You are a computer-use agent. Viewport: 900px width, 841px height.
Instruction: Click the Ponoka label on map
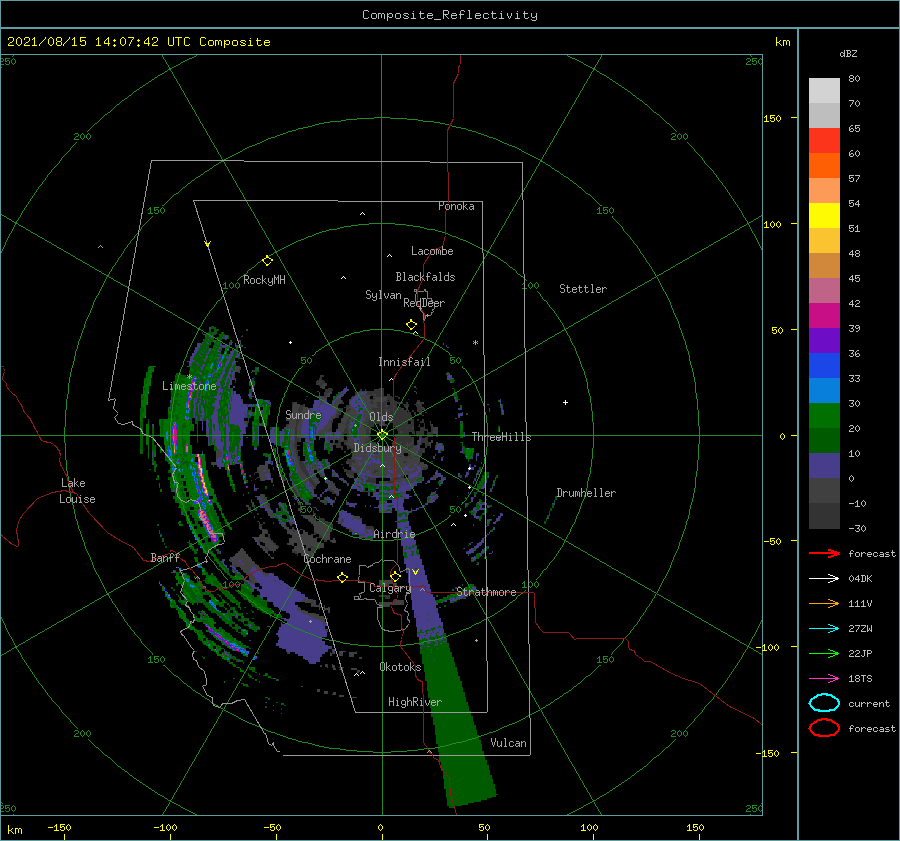(456, 206)
